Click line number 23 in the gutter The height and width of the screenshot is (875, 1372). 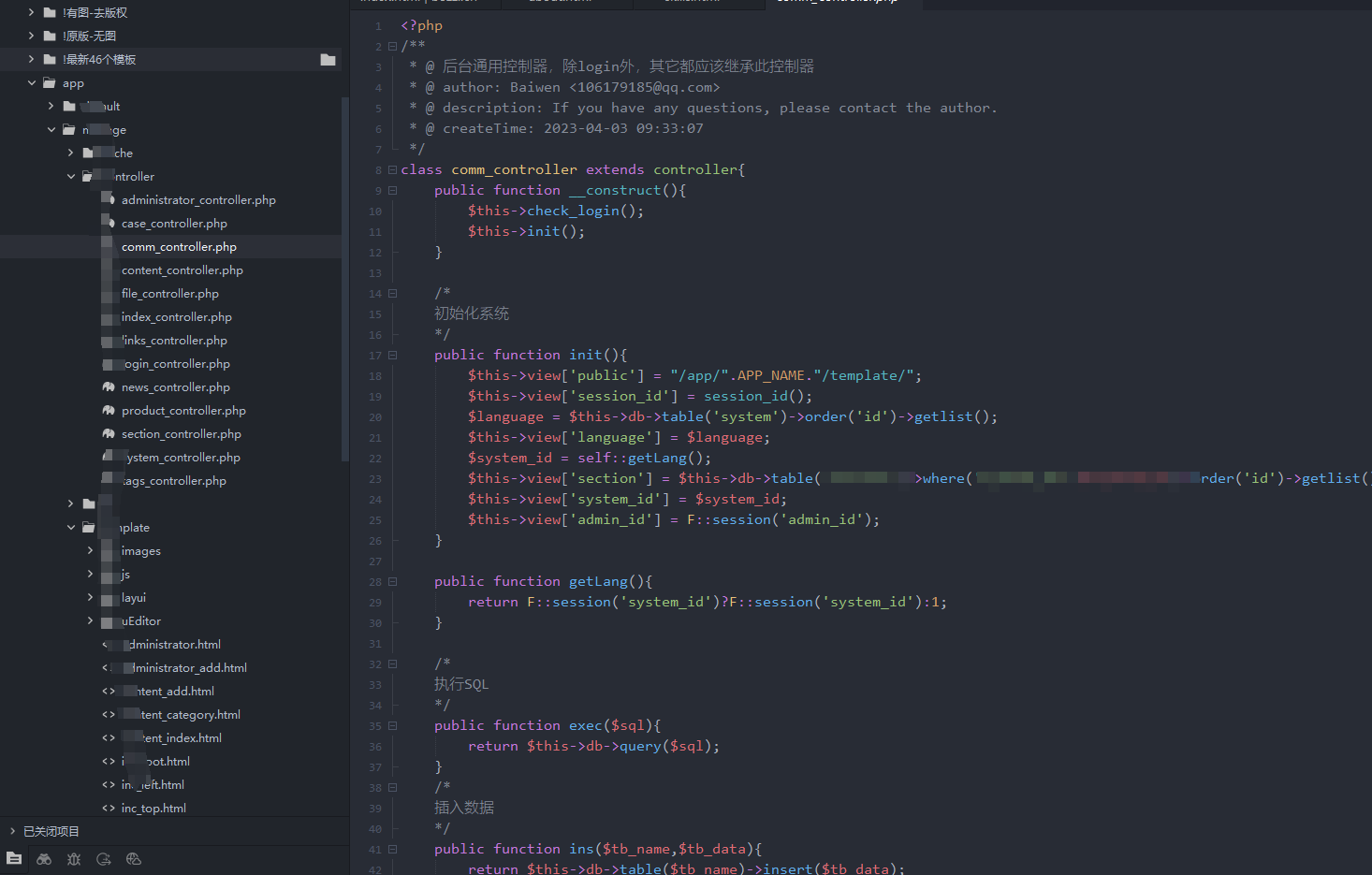[x=375, y=479]
